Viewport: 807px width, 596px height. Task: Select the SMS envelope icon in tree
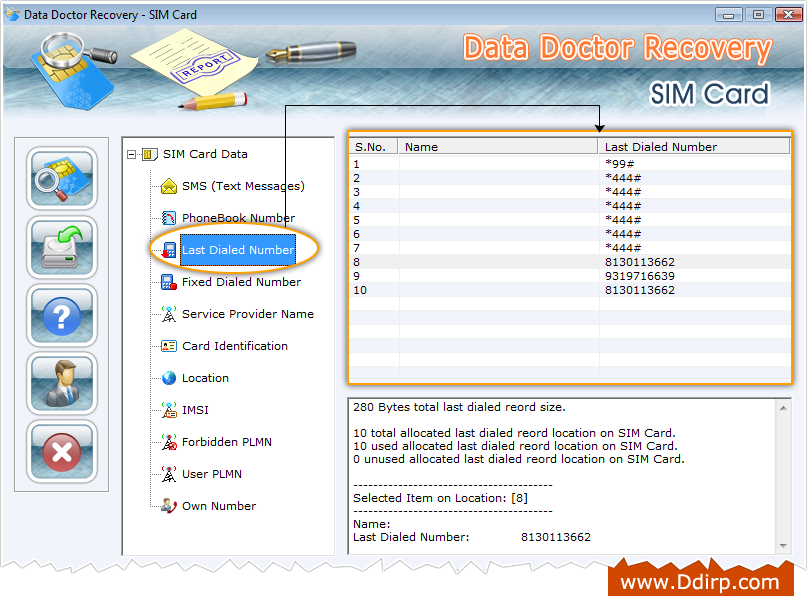click(169, 186)
